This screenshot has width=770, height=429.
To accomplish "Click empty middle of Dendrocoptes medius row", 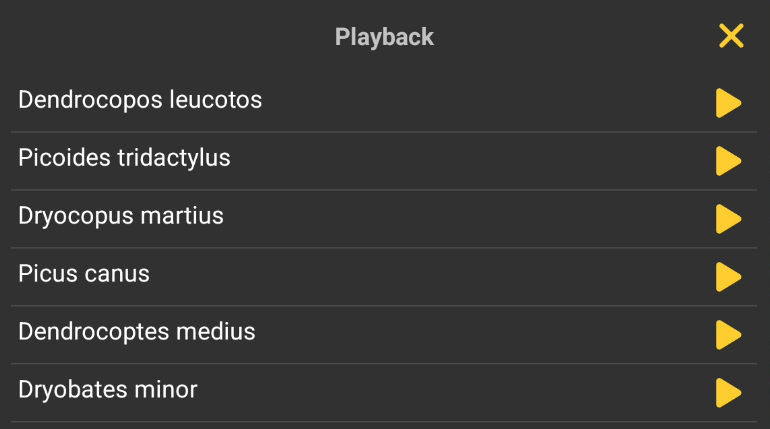I will (480, 334).
